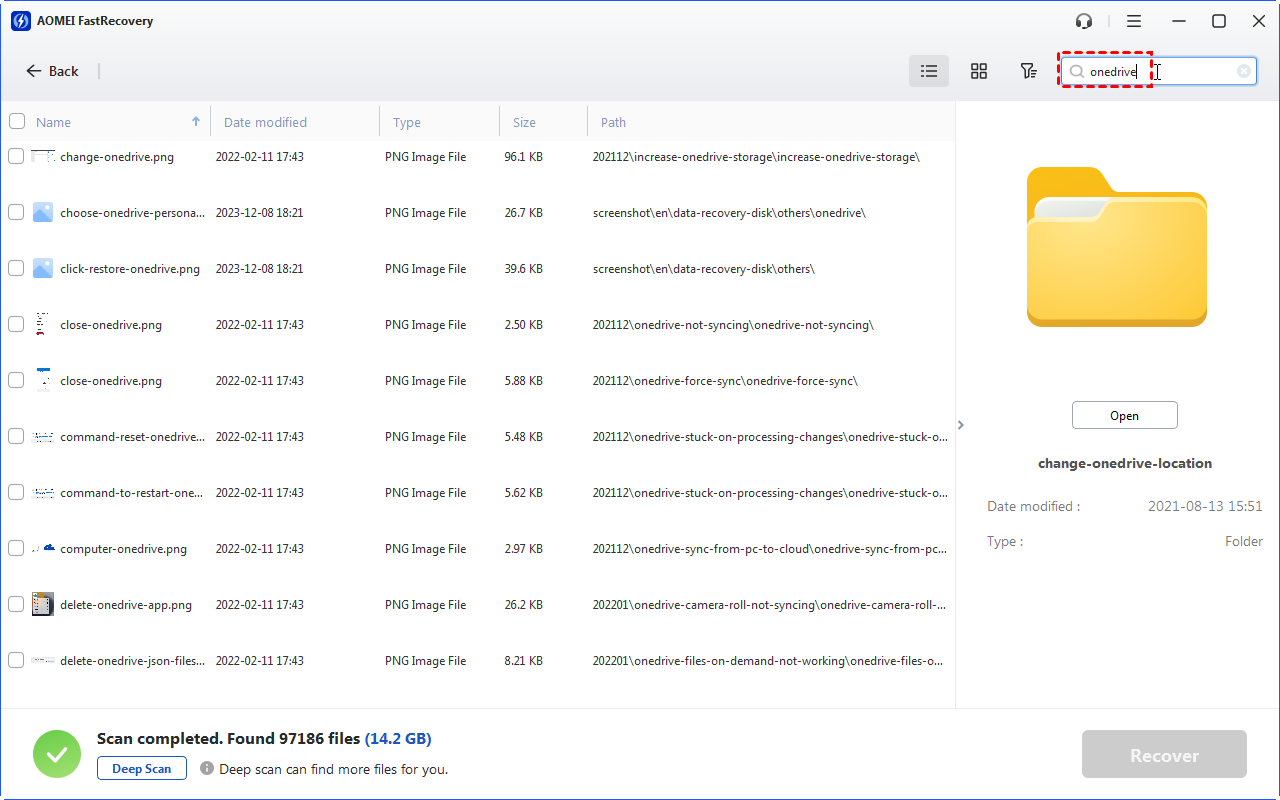1280x800 pixels.
Task: Click the search magnifier icon
Action: [1076, 71]
